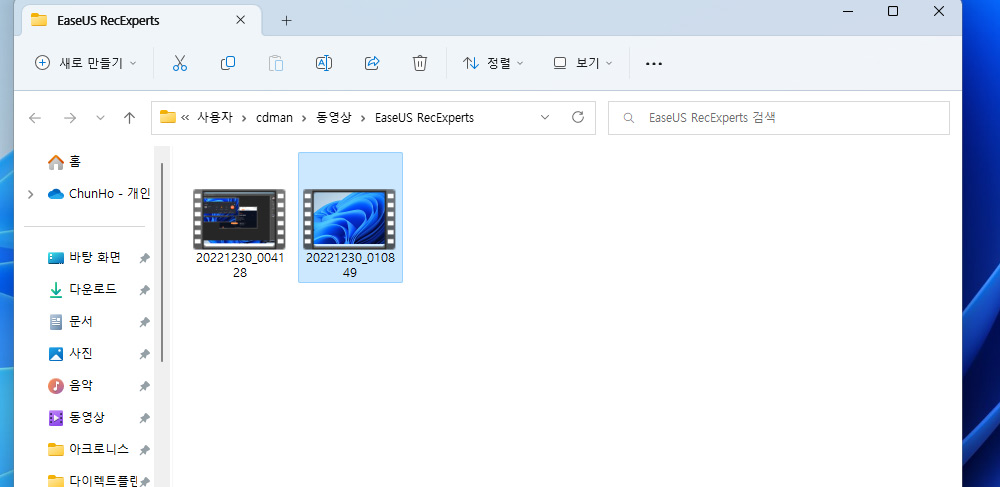Expand the ChunHo OneDrive tree node
The width and height of the screenshot is (1000, 487).
pos(30,194)
